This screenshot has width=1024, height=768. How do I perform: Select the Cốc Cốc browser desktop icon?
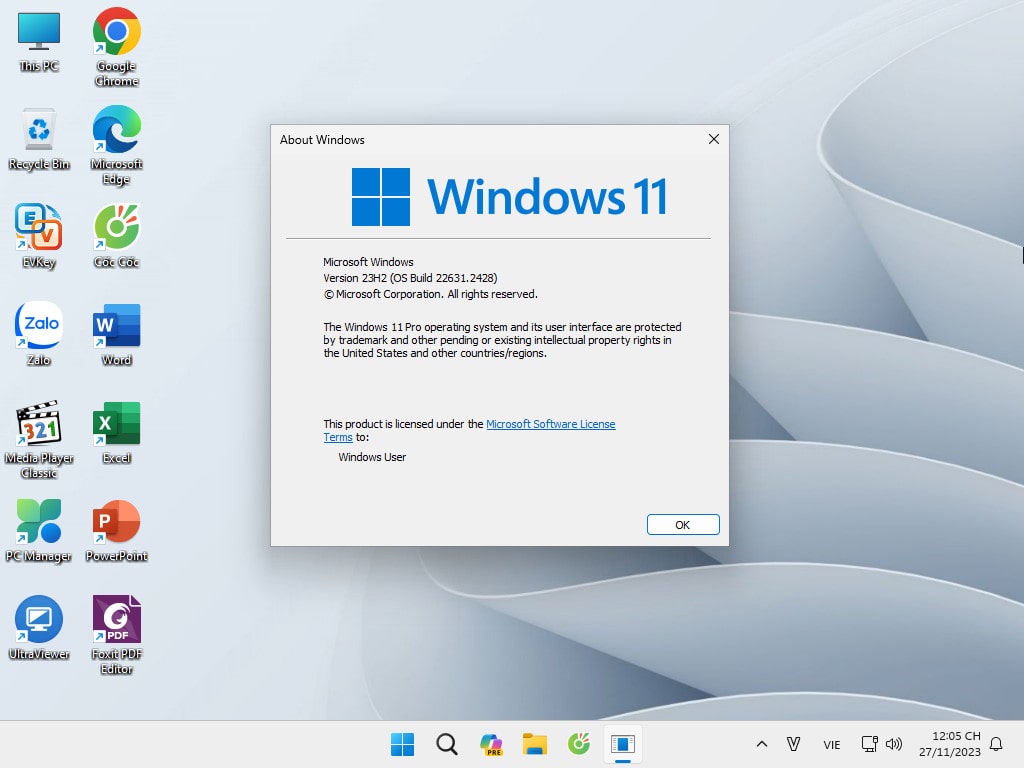pos(116,228)
